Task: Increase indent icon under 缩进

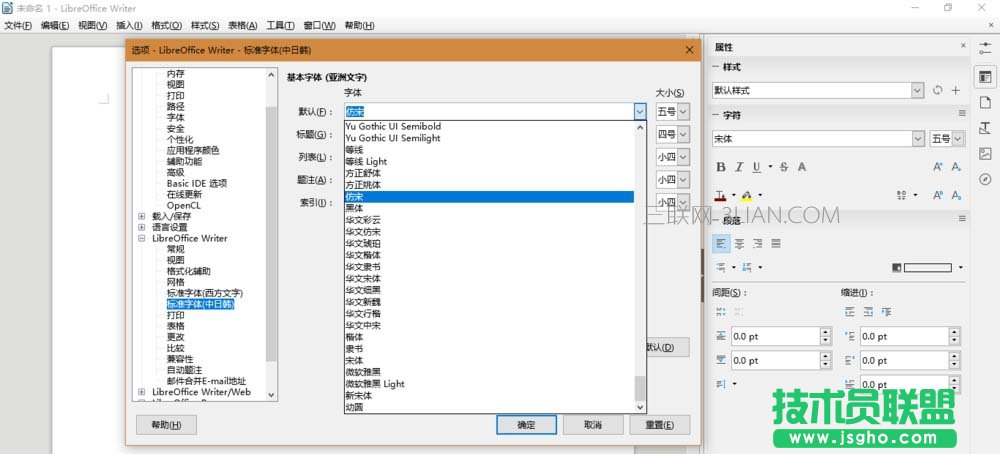Action: [849, 312]
